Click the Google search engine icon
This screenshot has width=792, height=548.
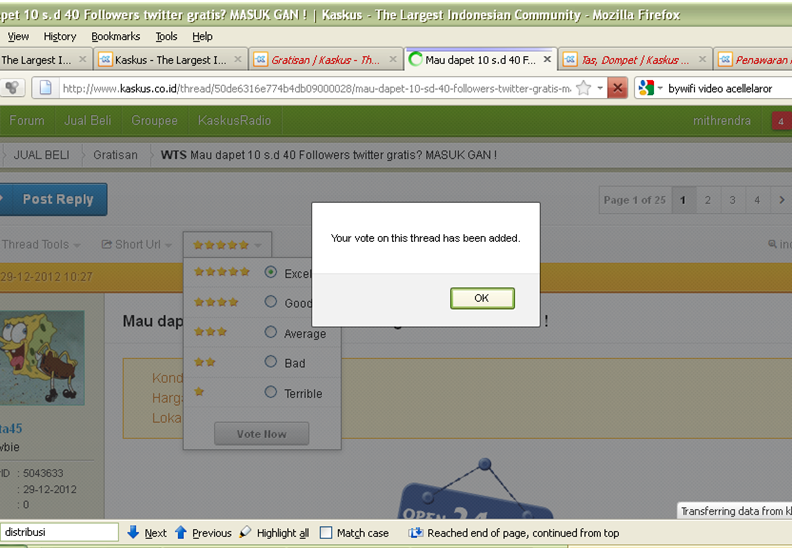[x=646, y=88]
